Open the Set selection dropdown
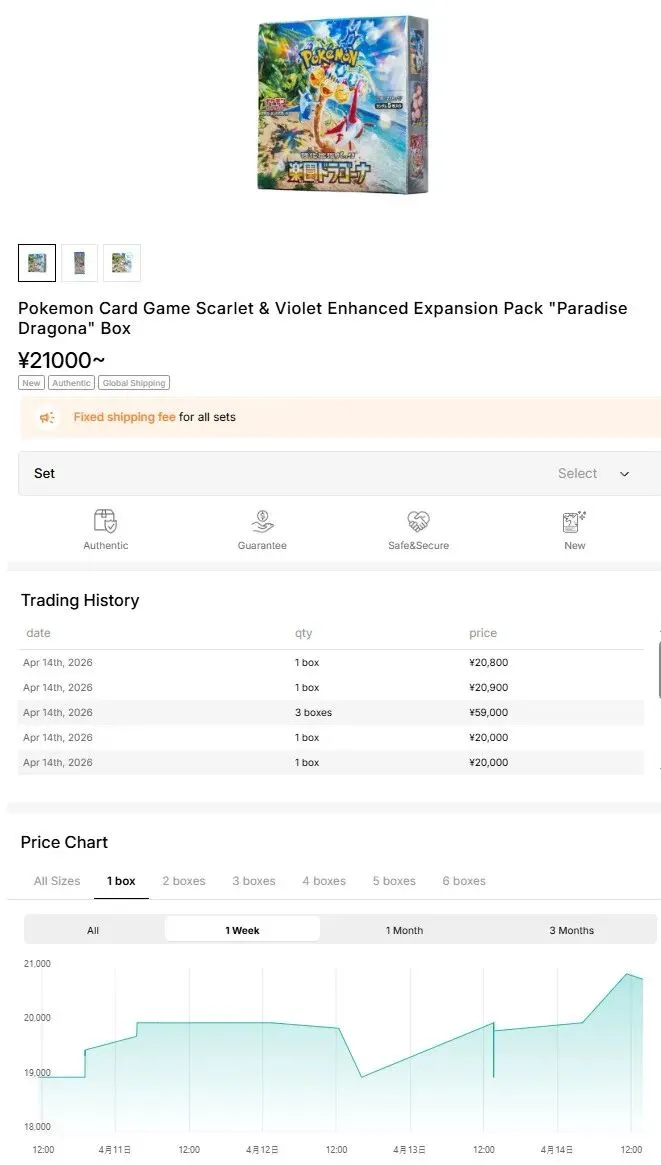Viewport: 661px width, 1165px height. pos(339,473)
